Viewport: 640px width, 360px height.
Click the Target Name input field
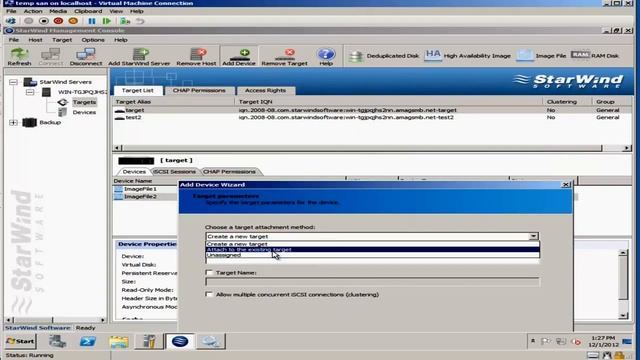pyautogui.click(x=372, y=282)
